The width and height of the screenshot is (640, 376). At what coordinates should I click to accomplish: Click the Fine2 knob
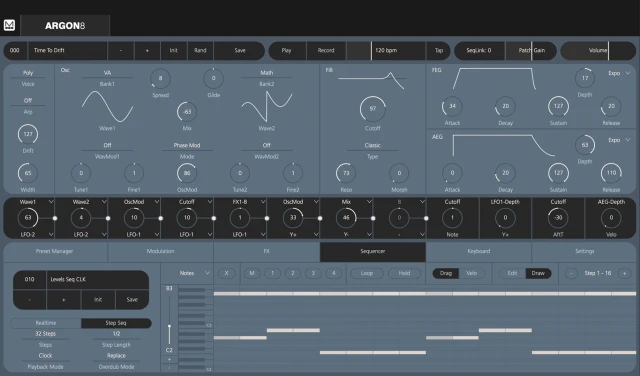(293, 173)
